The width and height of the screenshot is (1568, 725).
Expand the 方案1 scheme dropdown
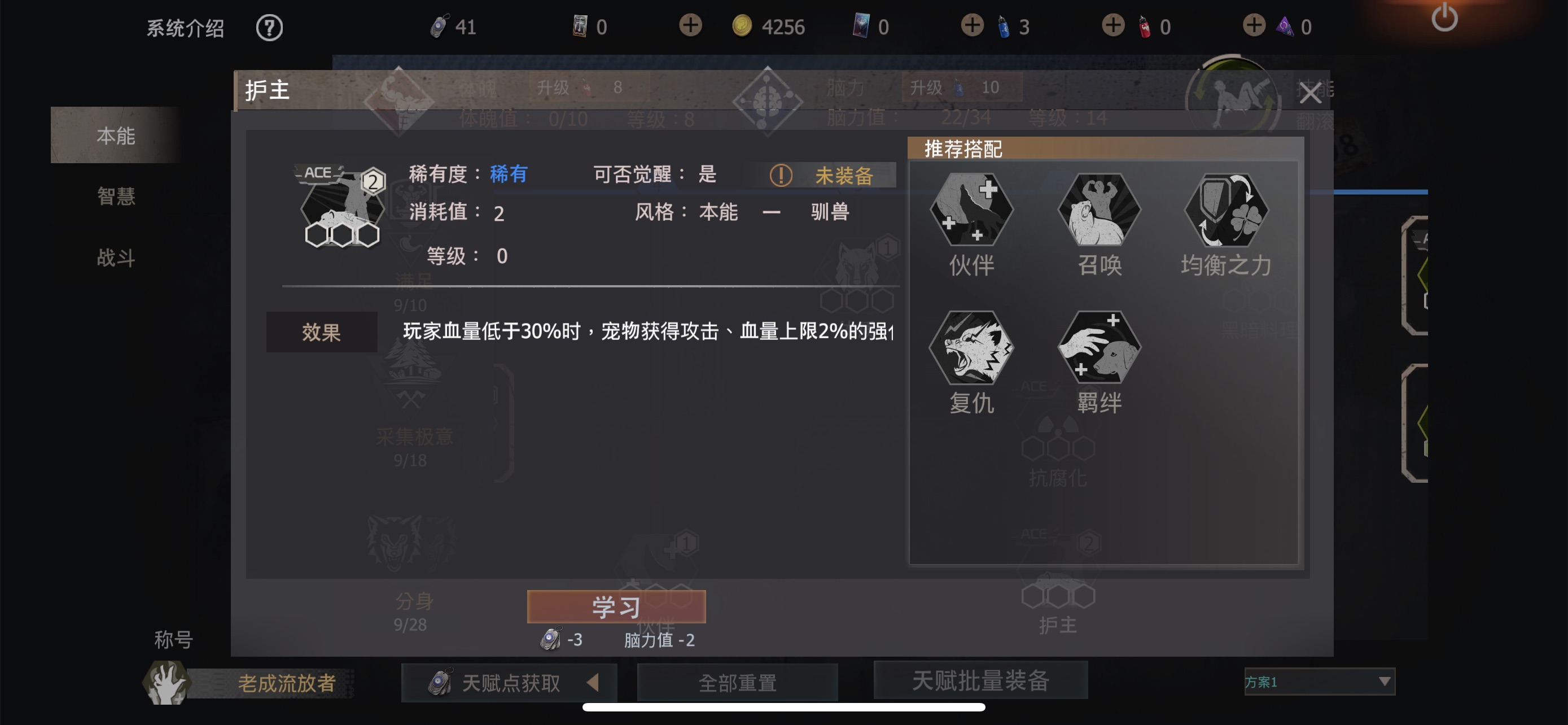click(x=1319, y=681)
